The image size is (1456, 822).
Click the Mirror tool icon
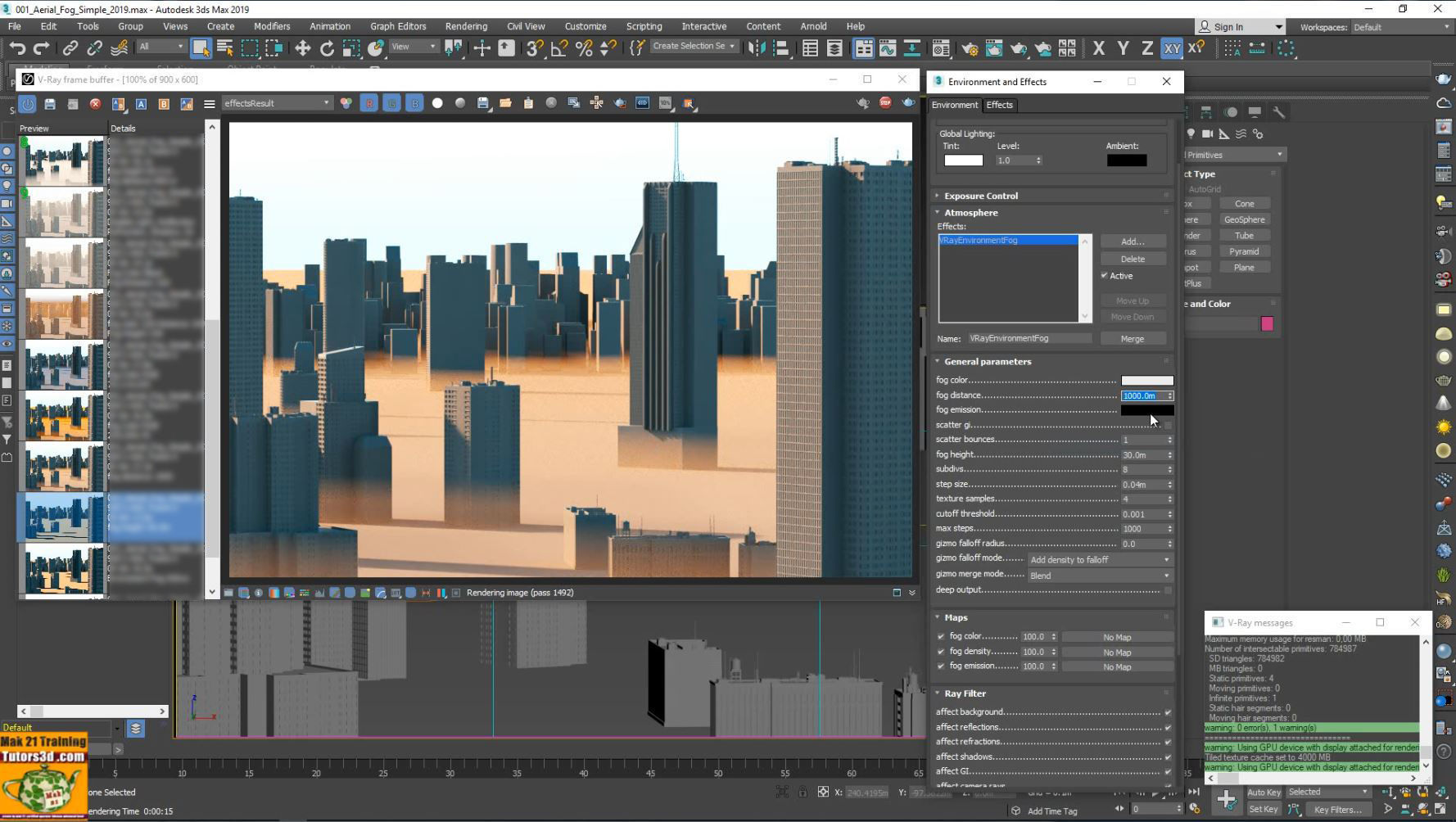(x=757, y=48)
